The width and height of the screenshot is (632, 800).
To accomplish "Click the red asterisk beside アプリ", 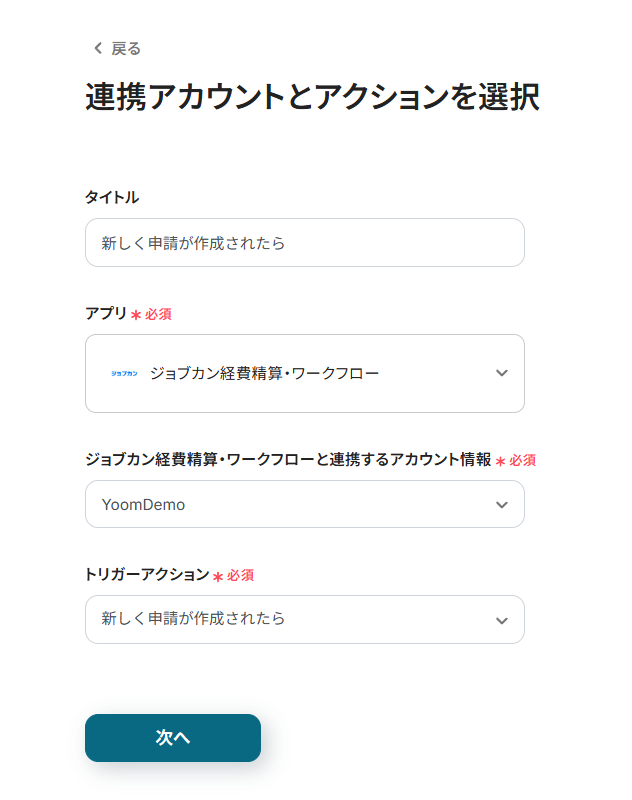I will (x=136, y=315).
